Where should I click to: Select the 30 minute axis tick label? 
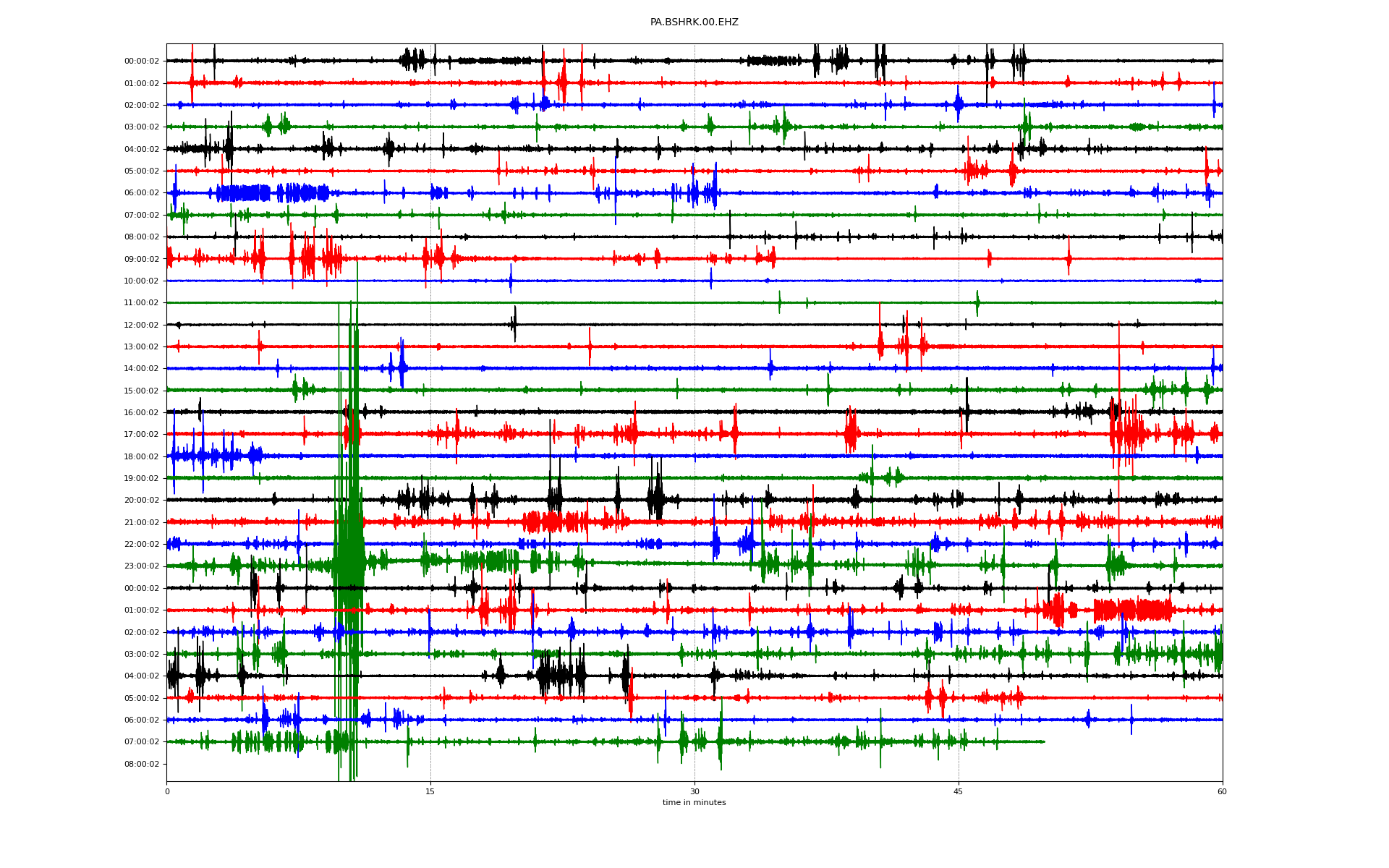point(694,791)
